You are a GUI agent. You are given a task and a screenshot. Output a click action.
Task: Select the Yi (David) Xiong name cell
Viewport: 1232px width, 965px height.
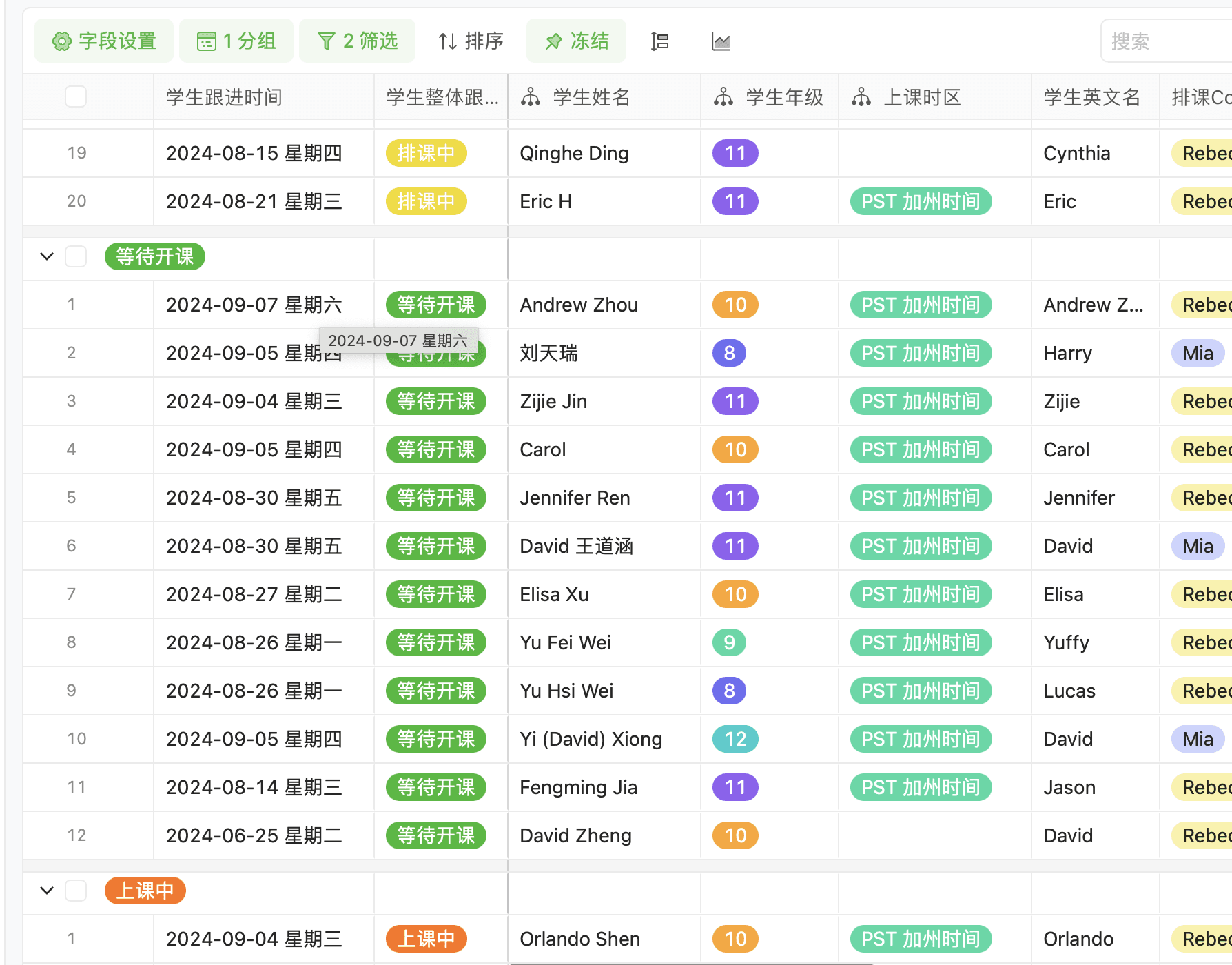604,739
